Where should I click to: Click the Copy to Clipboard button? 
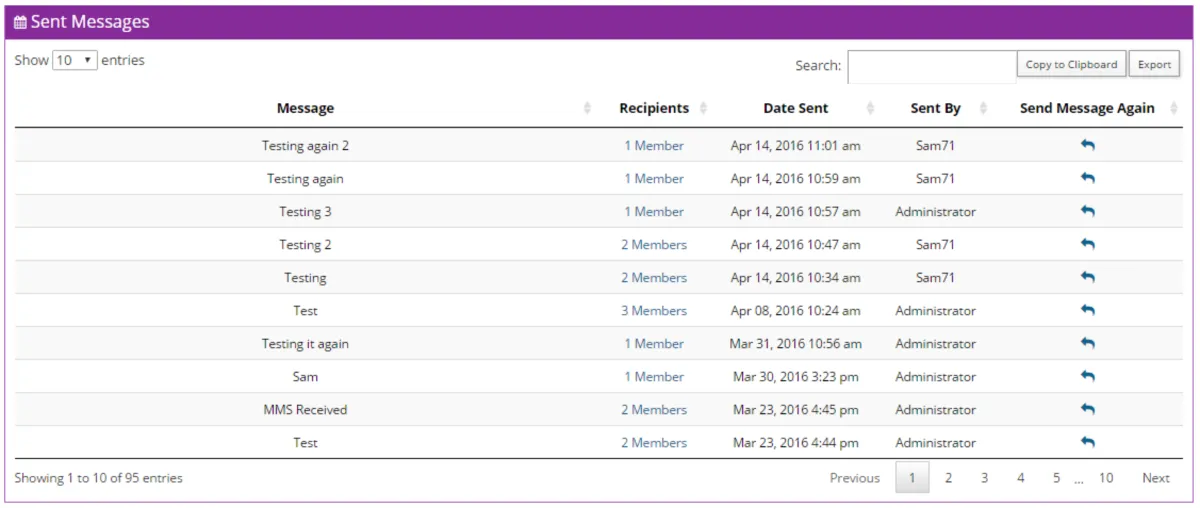click(1071, 64)
